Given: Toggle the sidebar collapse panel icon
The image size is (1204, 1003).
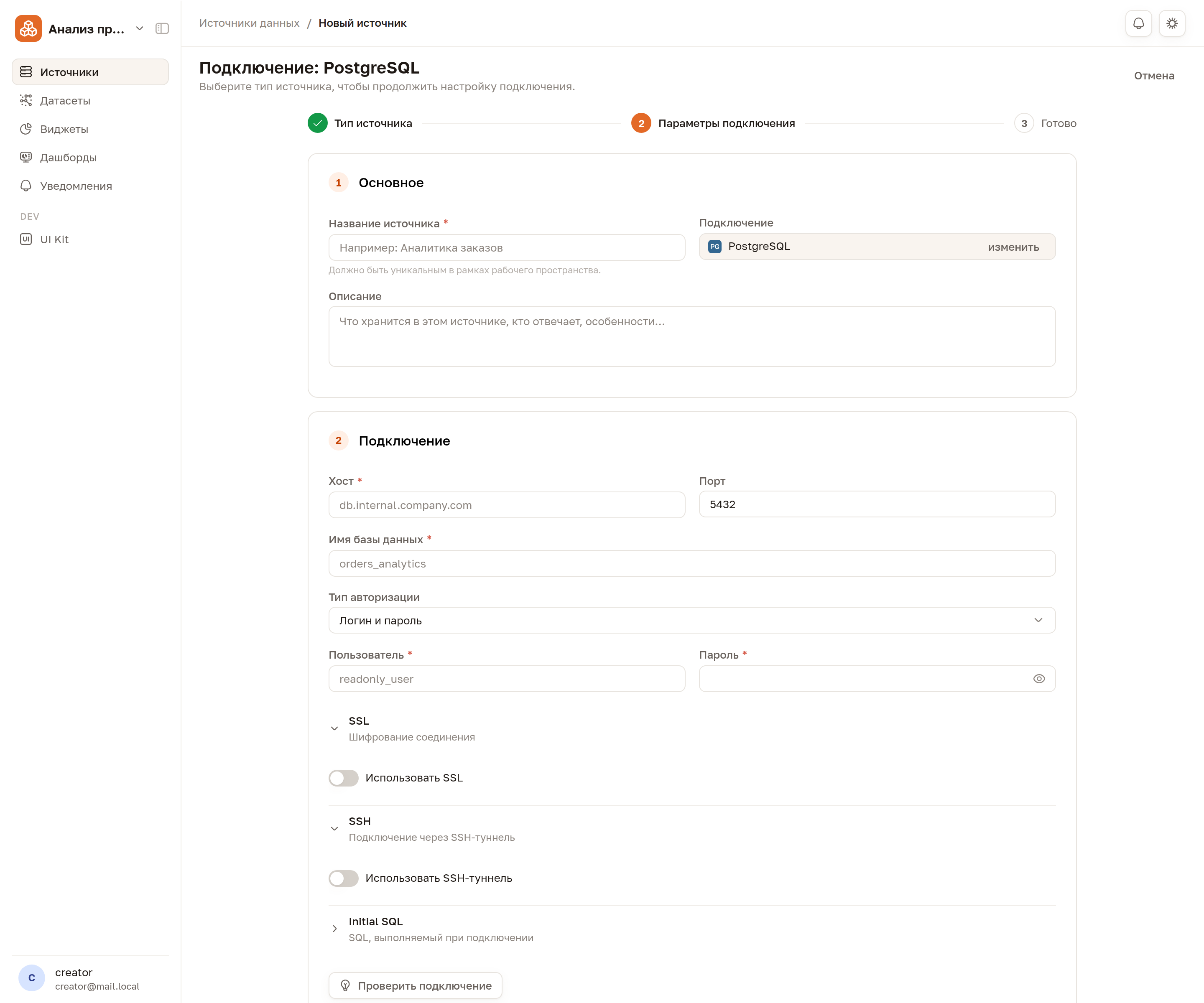Looking at the screenshot, I should coord(162,29).
